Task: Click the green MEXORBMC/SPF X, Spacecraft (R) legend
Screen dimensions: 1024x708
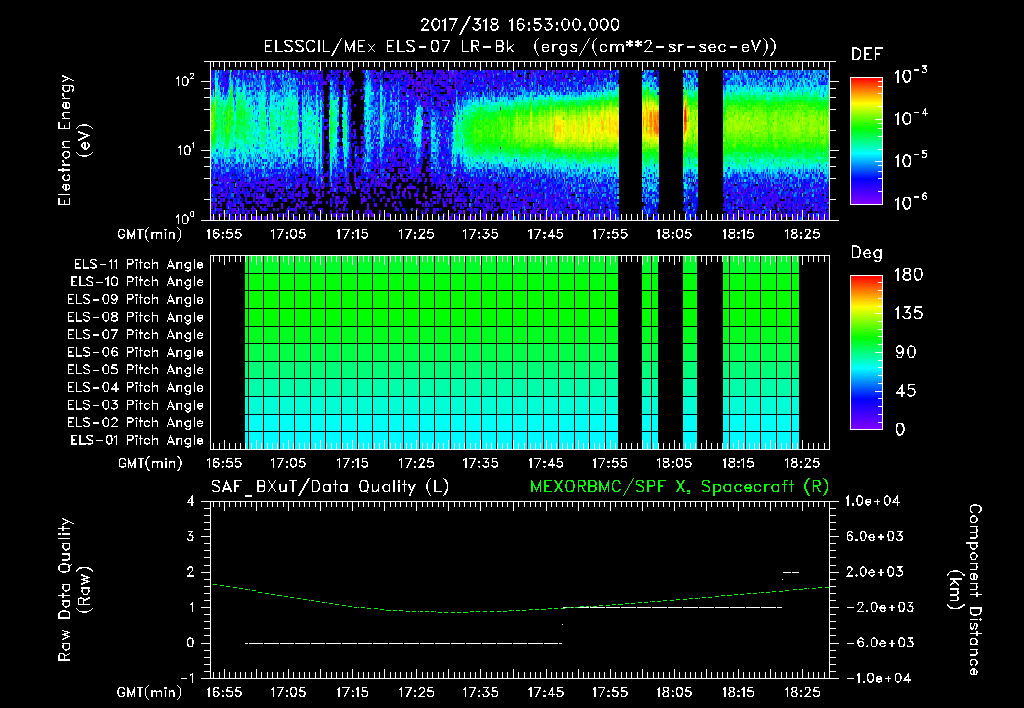Action: click(679, 487)
